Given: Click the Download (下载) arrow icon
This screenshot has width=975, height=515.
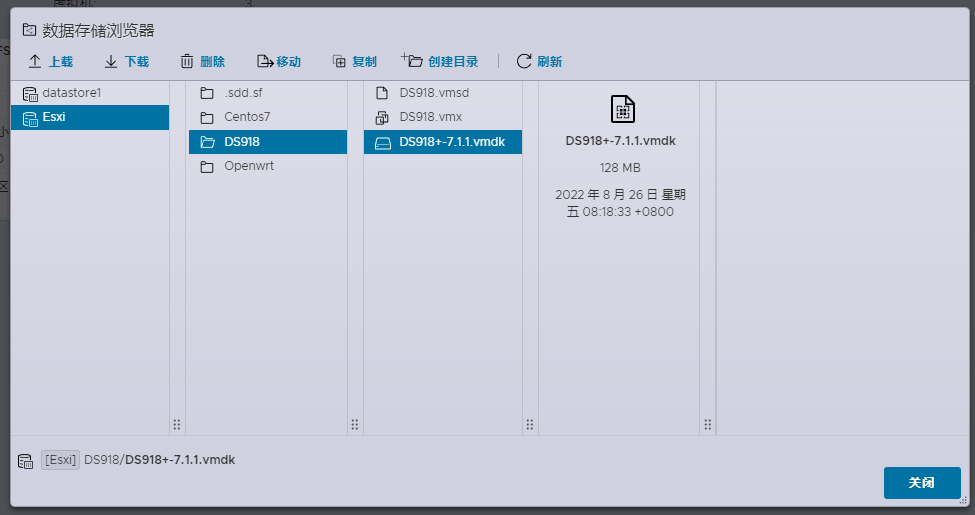Looking at the screenshot, I should click(x=111, y=62).
